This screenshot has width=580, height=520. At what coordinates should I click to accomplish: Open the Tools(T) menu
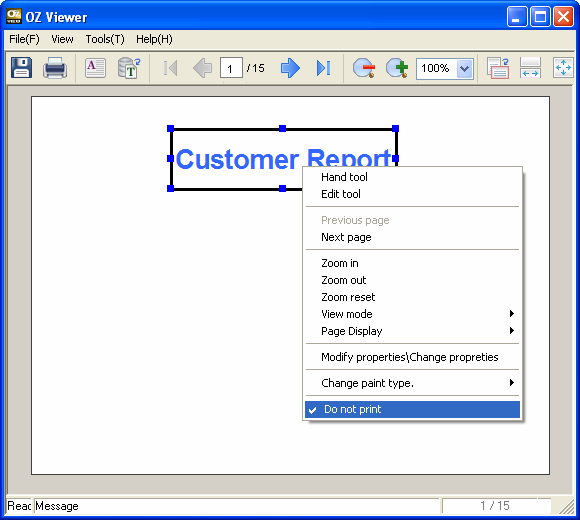[x=105, y=39]
